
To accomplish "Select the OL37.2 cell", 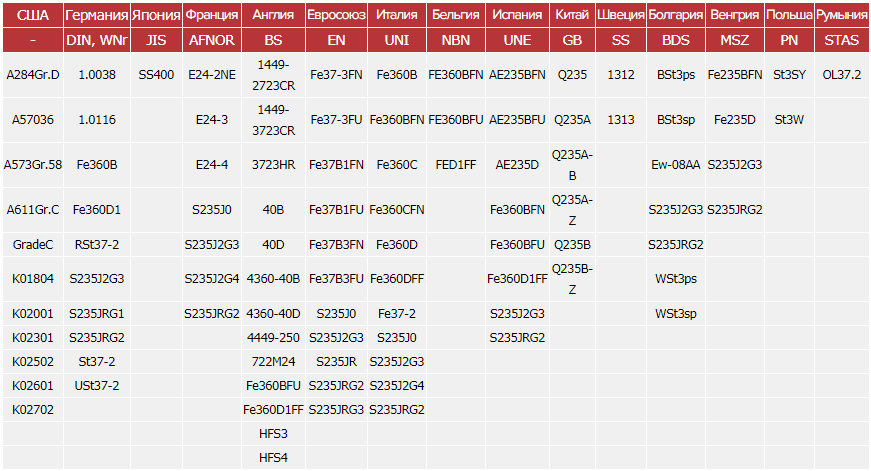I will point(842,74).
